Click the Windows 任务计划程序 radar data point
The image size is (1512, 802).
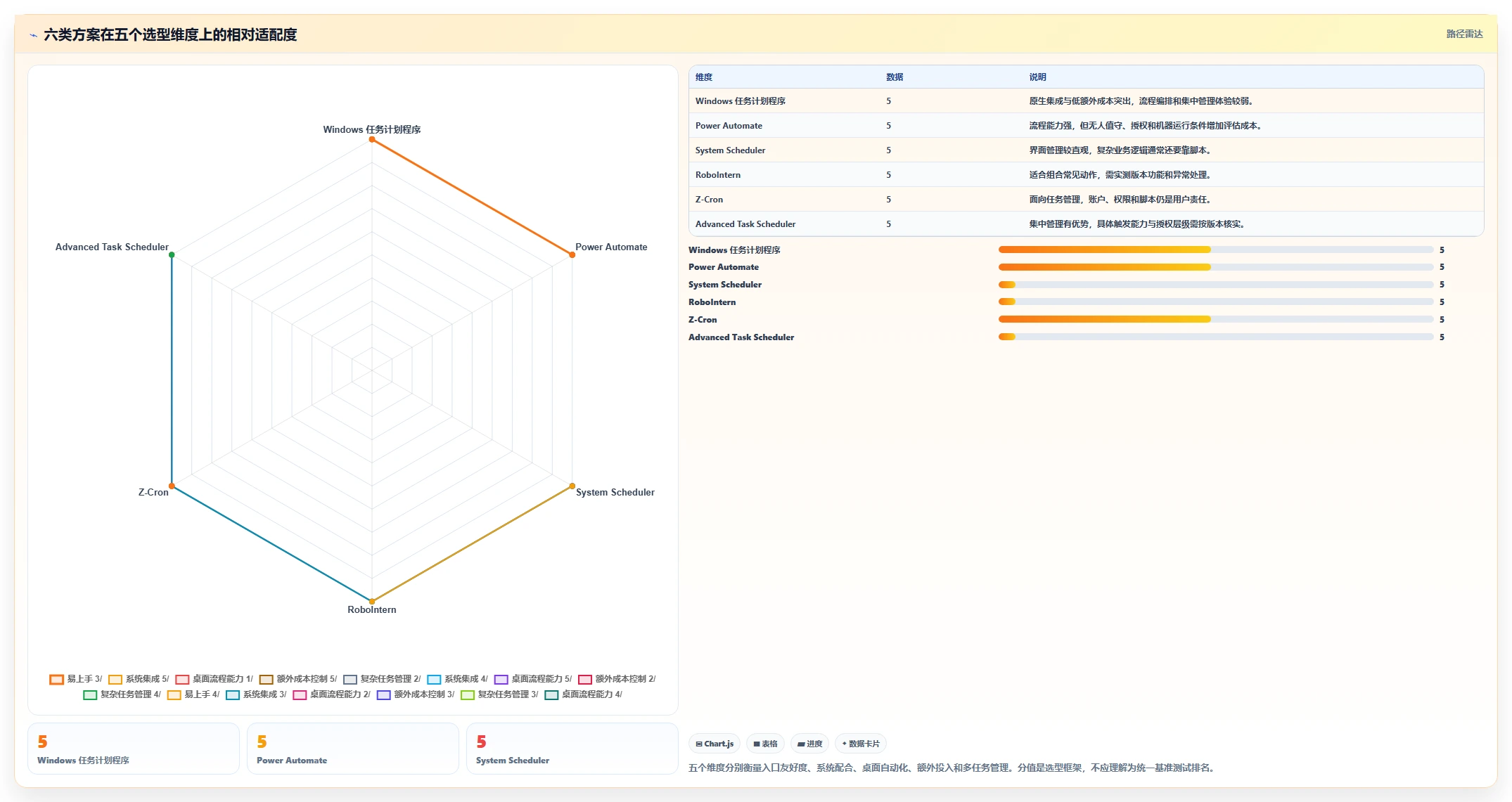372,139
